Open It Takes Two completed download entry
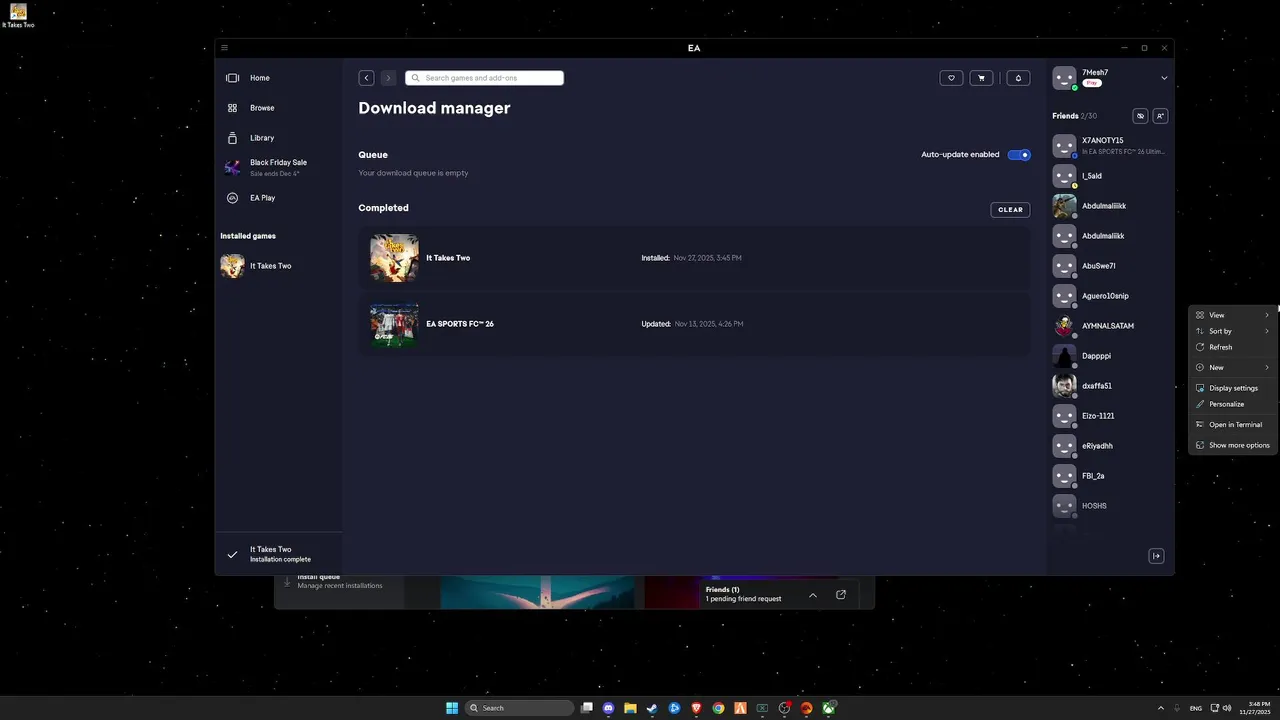This screenshot has height=720, width=1280. (694, 258)
